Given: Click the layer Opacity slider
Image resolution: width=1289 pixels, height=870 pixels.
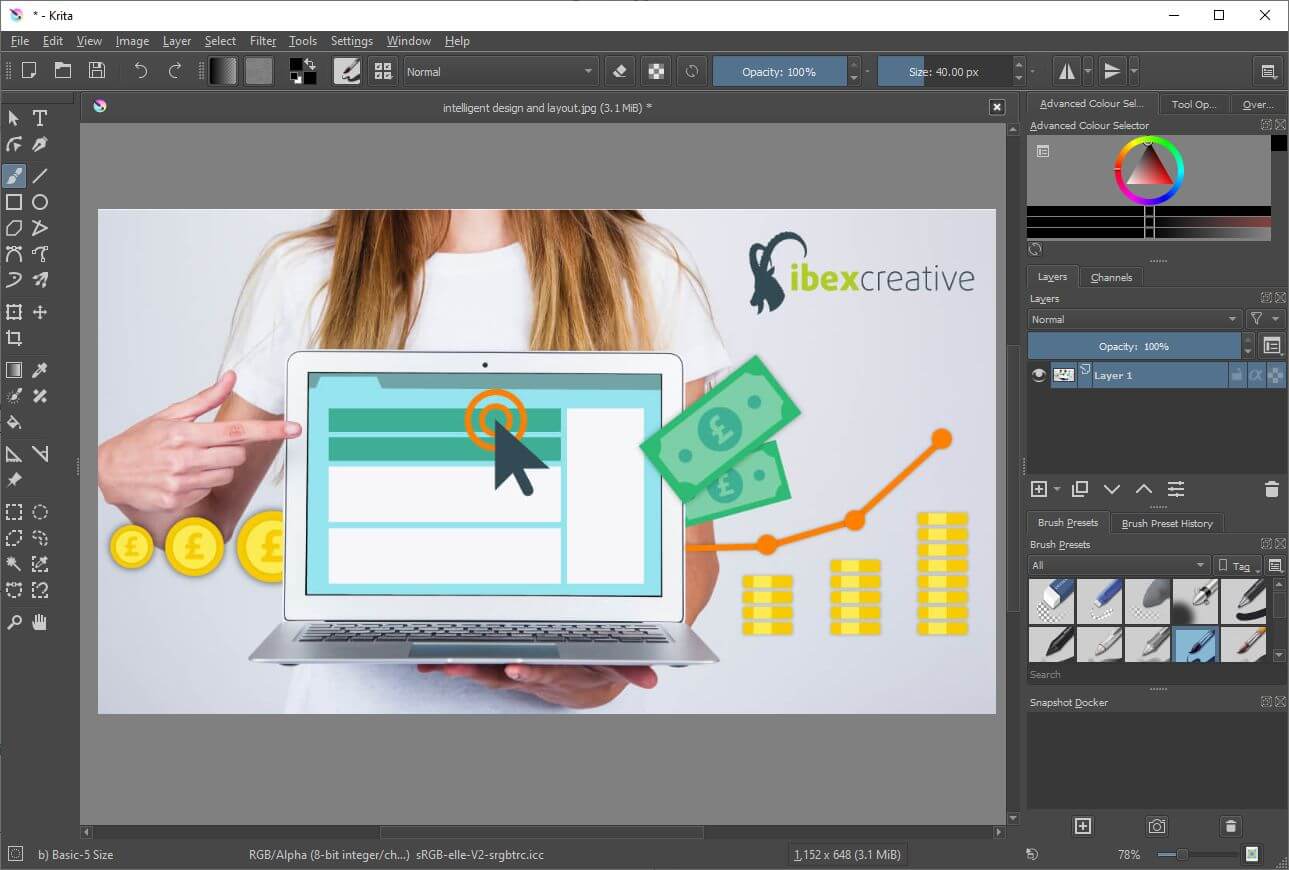Looking at the screenshot, I should [x=1133, y=346].
